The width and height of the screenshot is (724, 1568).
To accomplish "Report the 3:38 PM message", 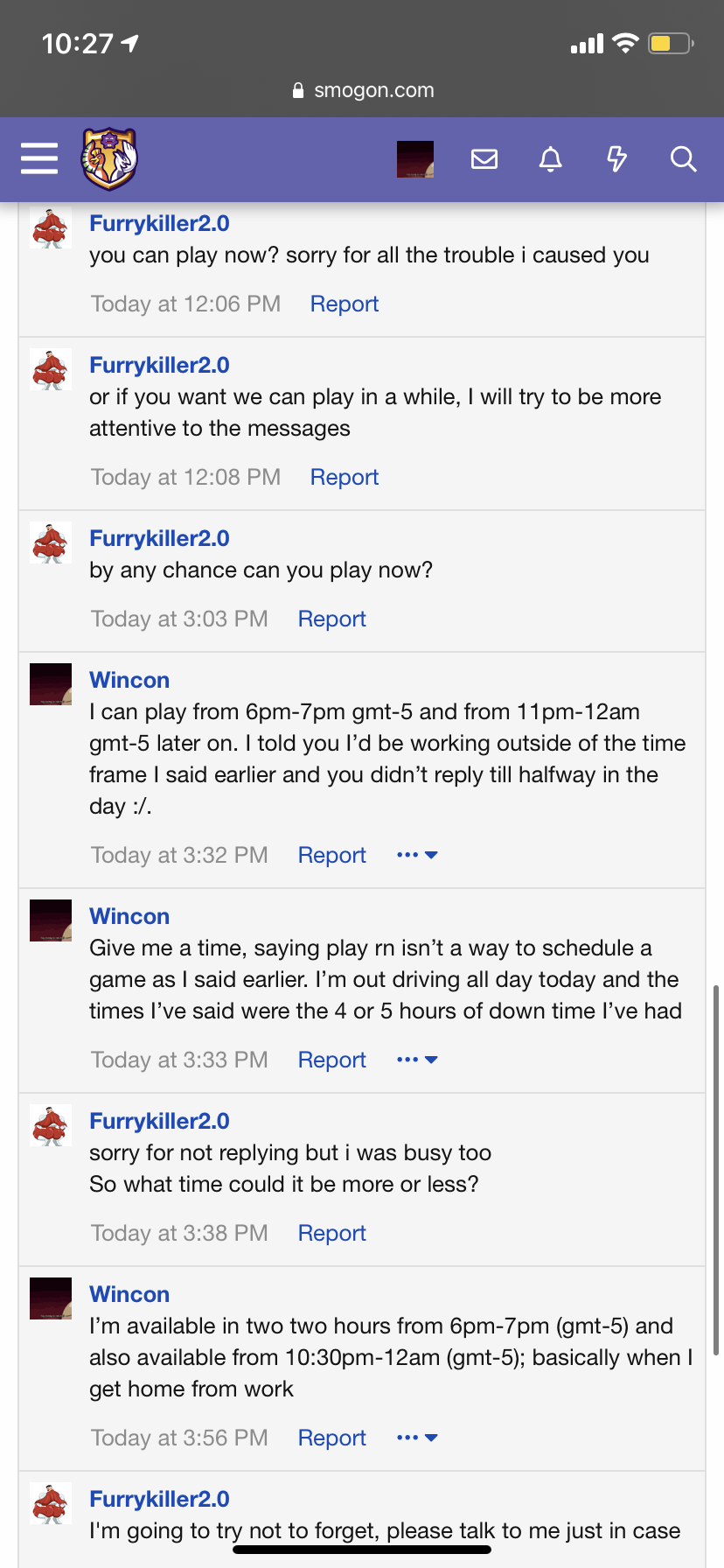I will [x=332, y=1233].
